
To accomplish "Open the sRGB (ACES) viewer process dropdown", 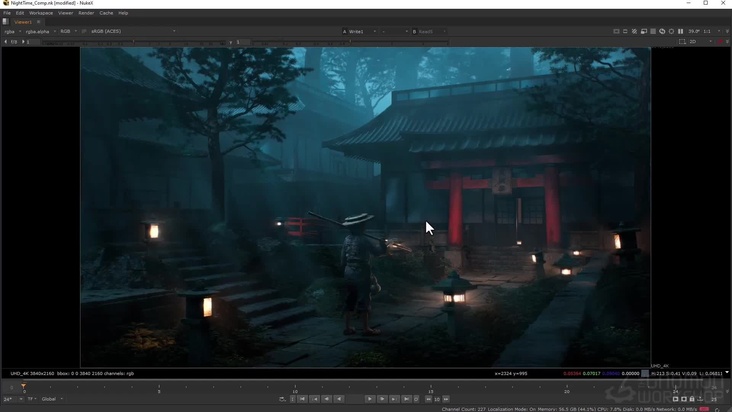I will pyautogui.click(x=133, y=31).
